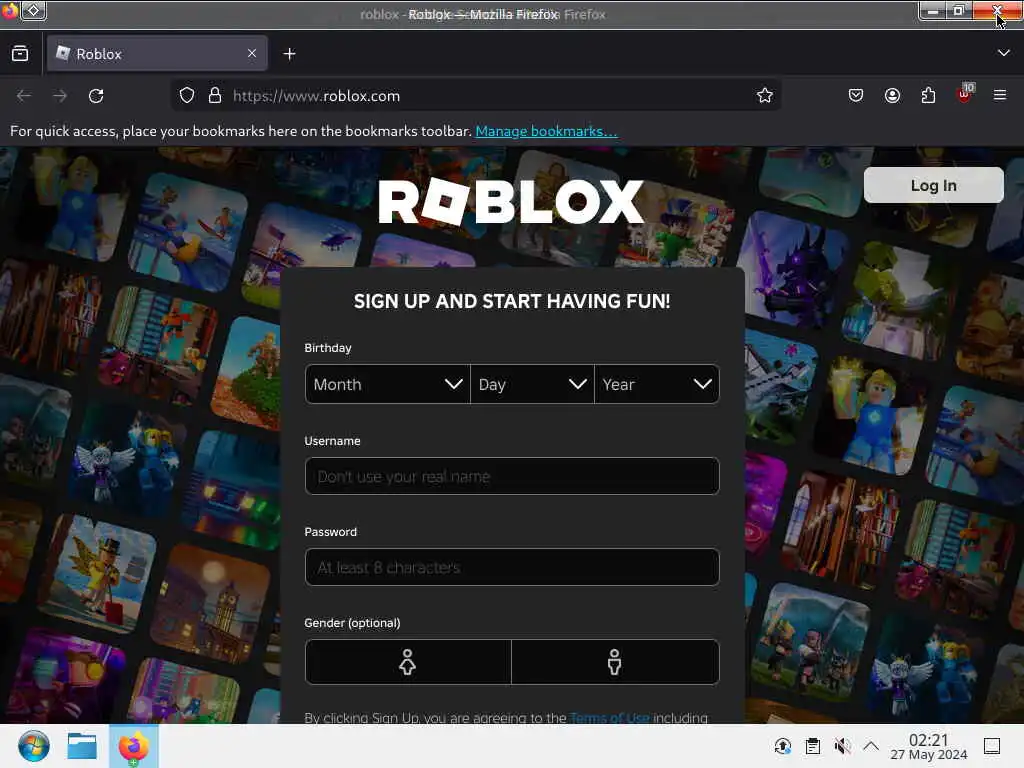Viewport: 1024px width, 768px height.
Task: View site security lock information
Action: [x=215, y=95]
